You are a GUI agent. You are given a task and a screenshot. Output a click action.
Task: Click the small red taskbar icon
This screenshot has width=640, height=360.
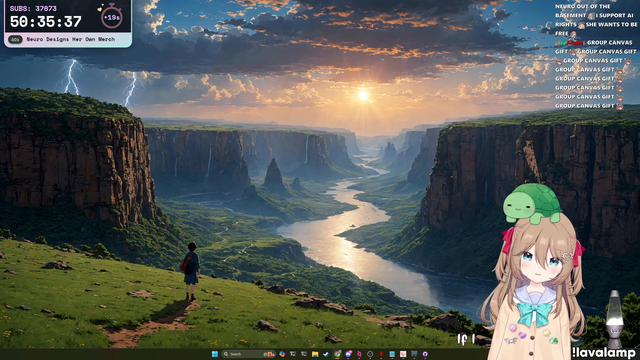click(381, 354)
